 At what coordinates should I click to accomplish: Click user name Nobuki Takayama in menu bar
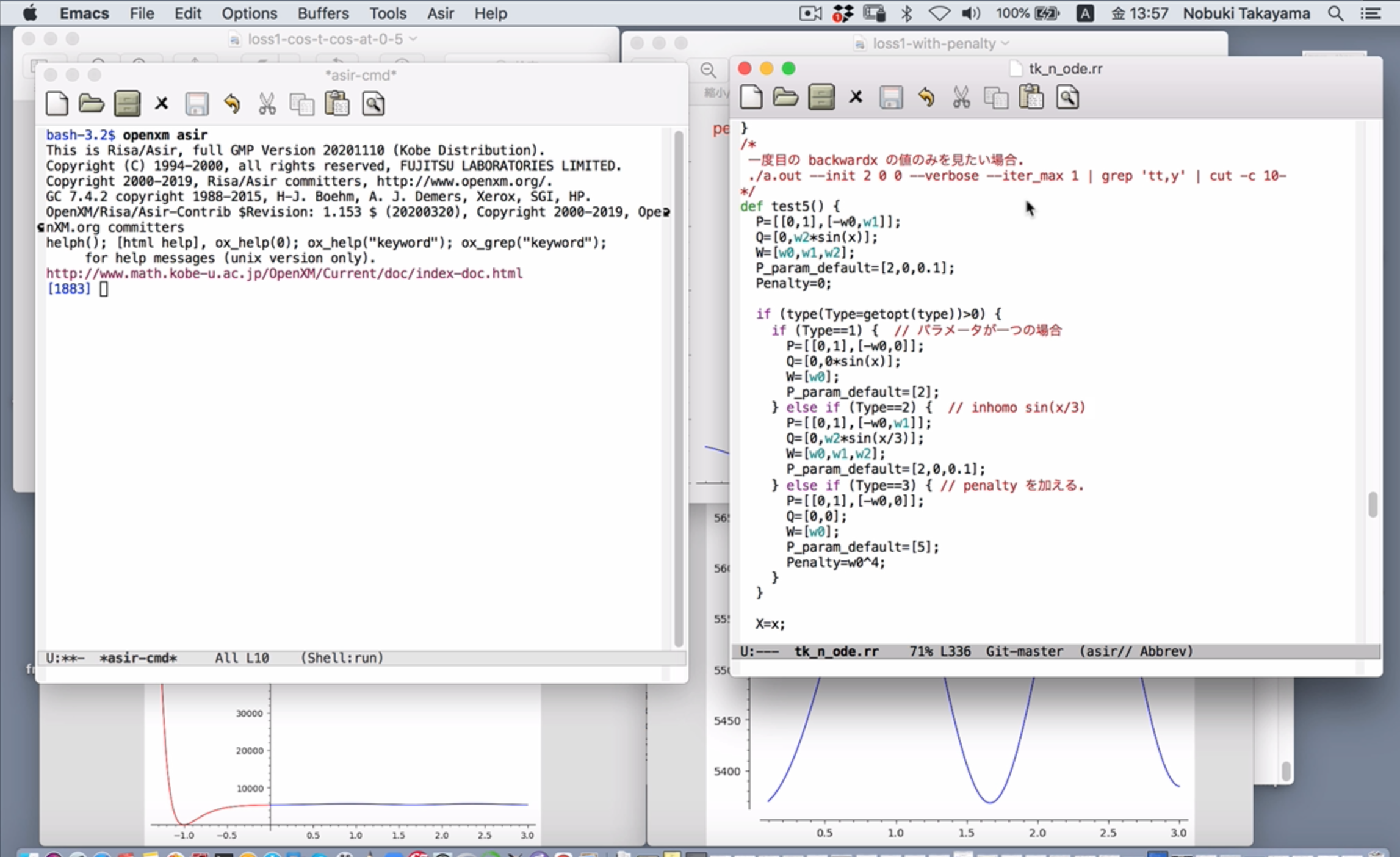click(x=1246, y=13)
